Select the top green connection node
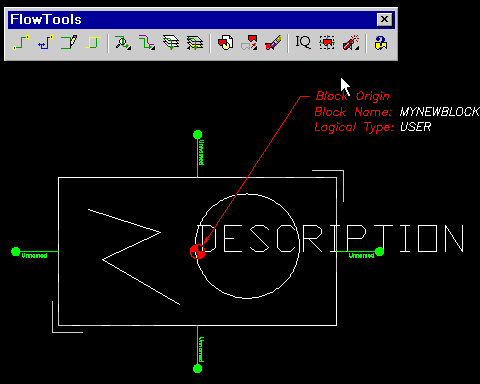This screenshot has height=384, width=480. [197, 135]
